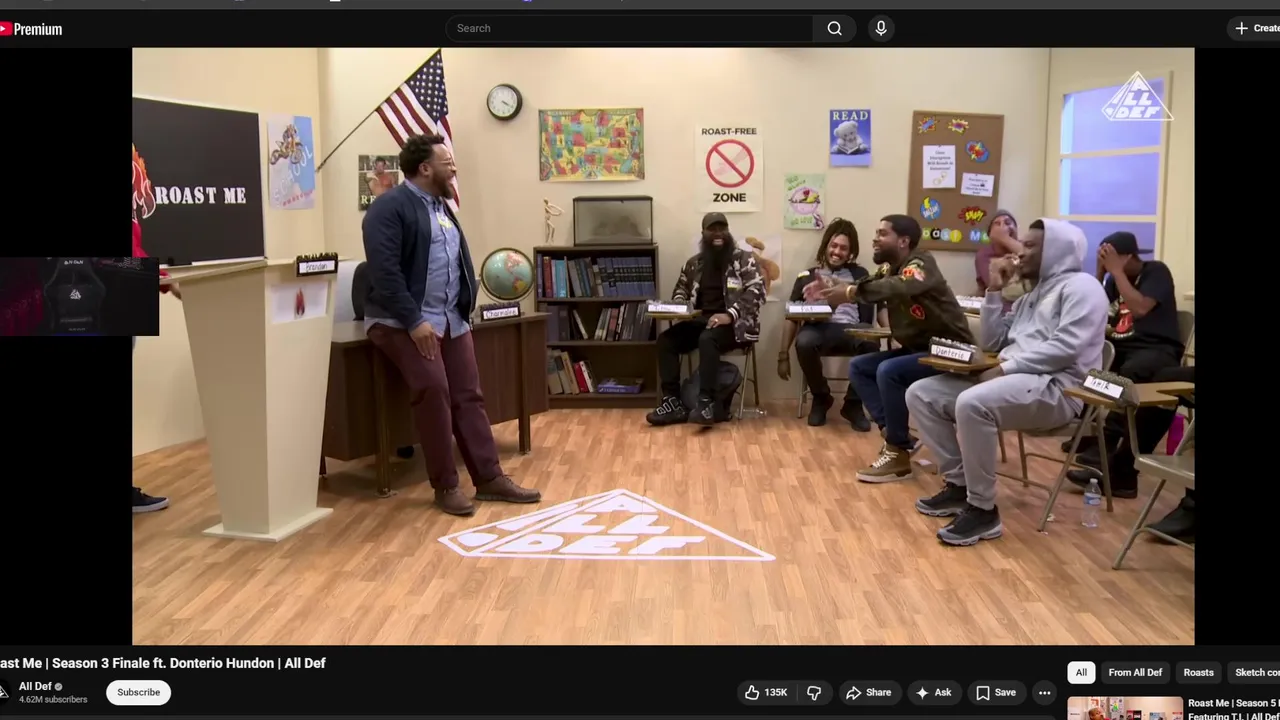The image size is (1280, 720).
Task: Click the small overlay thumbnail beside the video
Action: (x=79, y=296)
